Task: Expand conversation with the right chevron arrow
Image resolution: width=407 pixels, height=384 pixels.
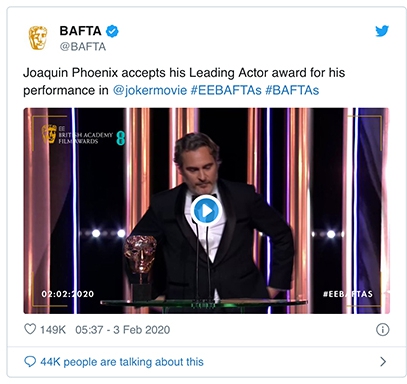Action: pos(383,361)
